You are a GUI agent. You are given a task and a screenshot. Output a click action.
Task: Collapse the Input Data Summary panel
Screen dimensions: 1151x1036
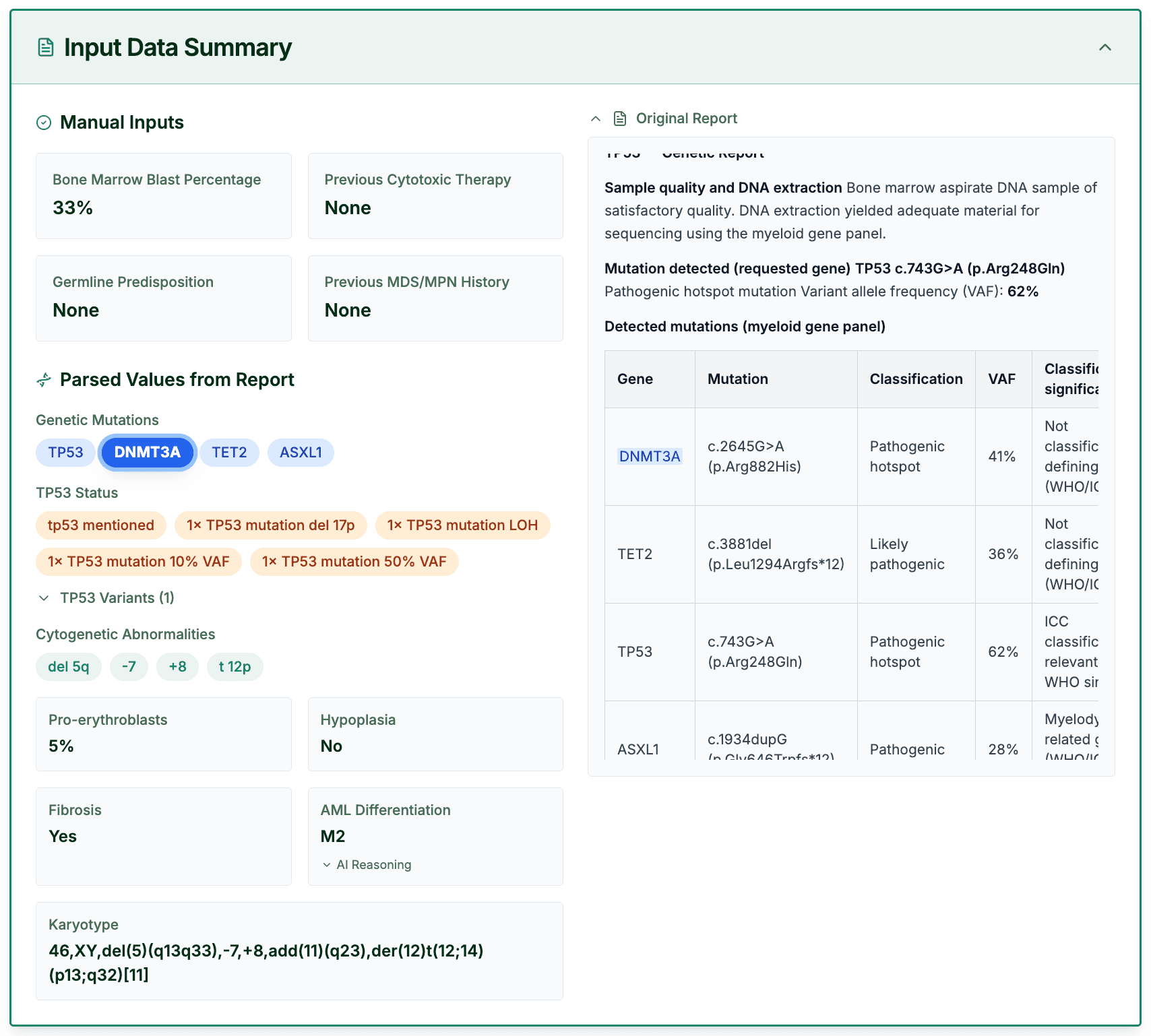(x=1104, y=48)
